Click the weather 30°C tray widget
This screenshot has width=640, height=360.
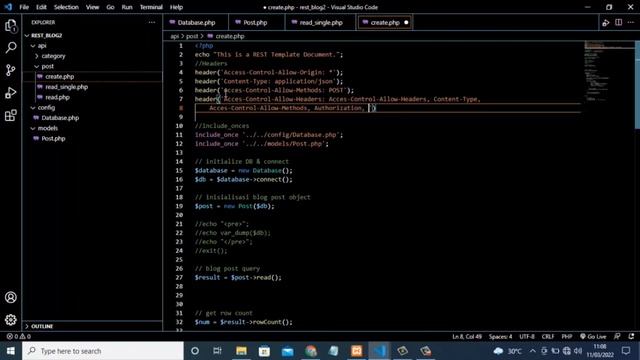(x=507, y=351)
